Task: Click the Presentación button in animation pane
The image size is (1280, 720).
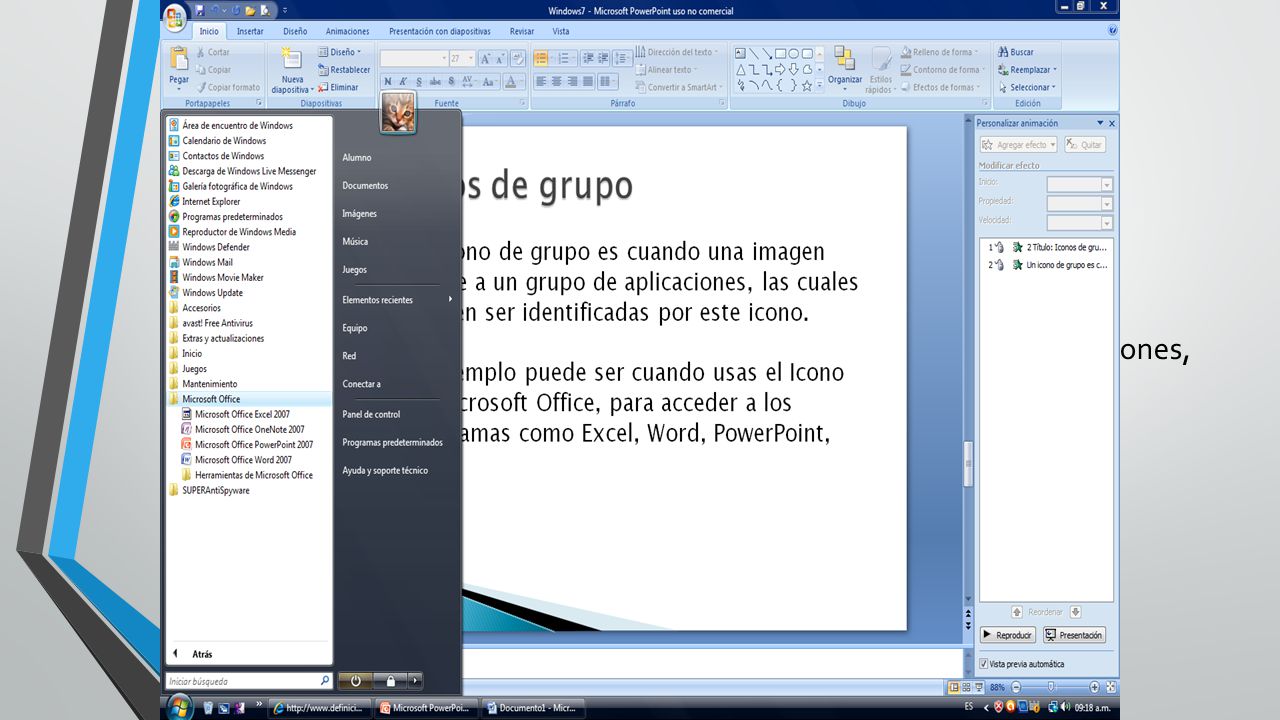Action: (x=1074, y=635)
